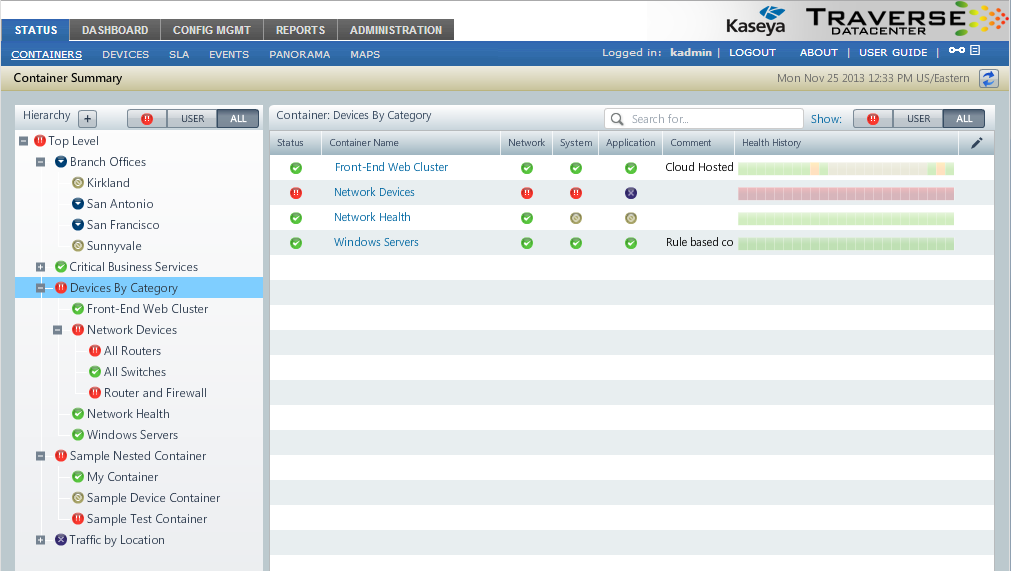Image resolution: width=1011 pixels, height=571 pixels.
Task: Open the Front-End Web Cluster container link
Action: click(391, 167)
